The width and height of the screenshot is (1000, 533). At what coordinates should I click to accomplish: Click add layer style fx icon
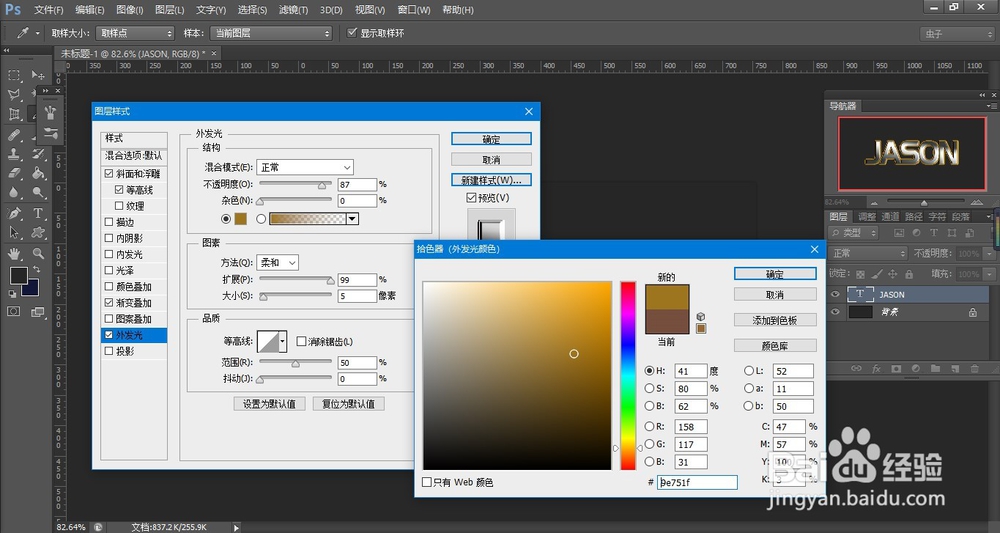(876, 369)
